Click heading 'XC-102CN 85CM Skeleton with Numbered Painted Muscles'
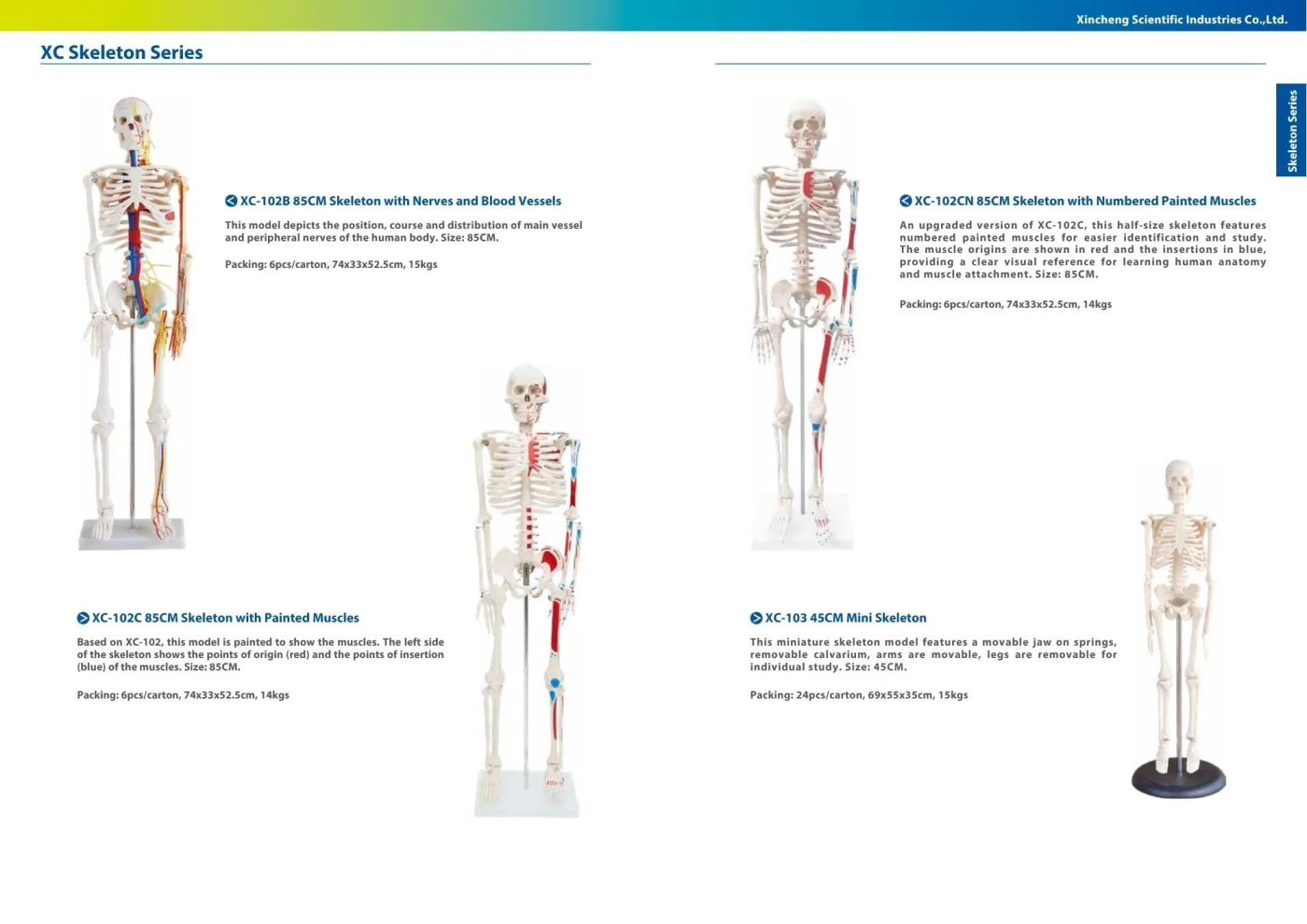Image resolution: width=1307 pixels, height=924 pixels. [x=1085, y=201]
